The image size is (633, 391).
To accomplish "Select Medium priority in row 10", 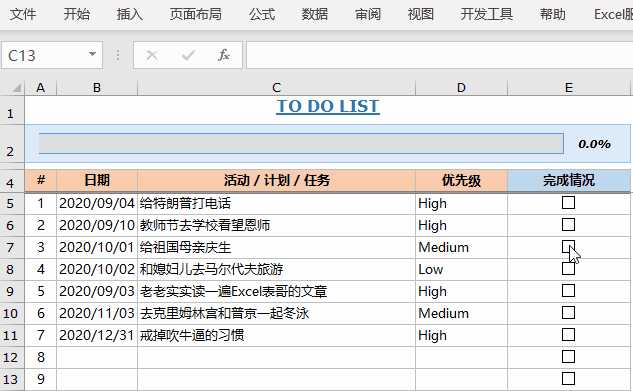I will coord(461,313).
